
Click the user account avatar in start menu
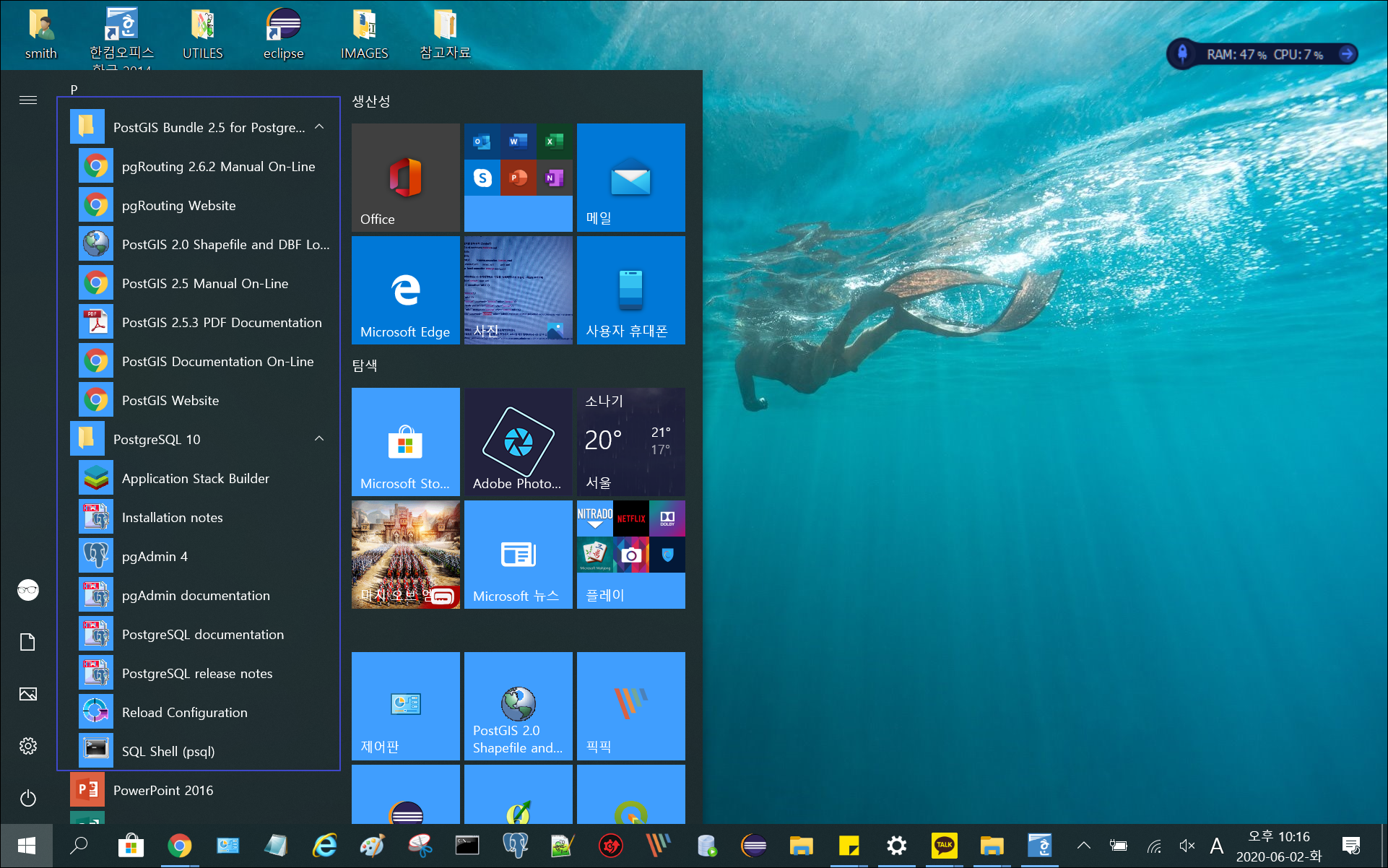28,590
